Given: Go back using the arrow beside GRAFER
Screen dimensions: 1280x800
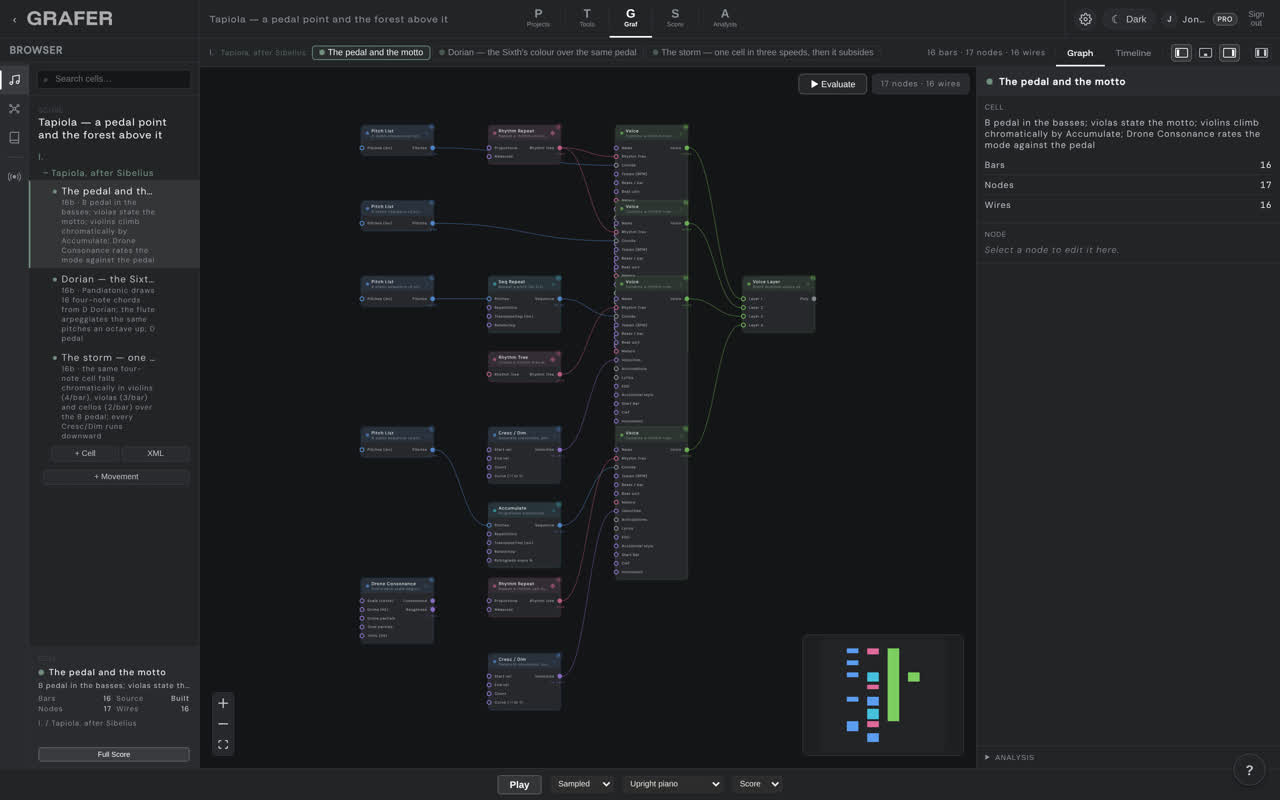Looking at the screenshot, I should click(x=14, y=19).
